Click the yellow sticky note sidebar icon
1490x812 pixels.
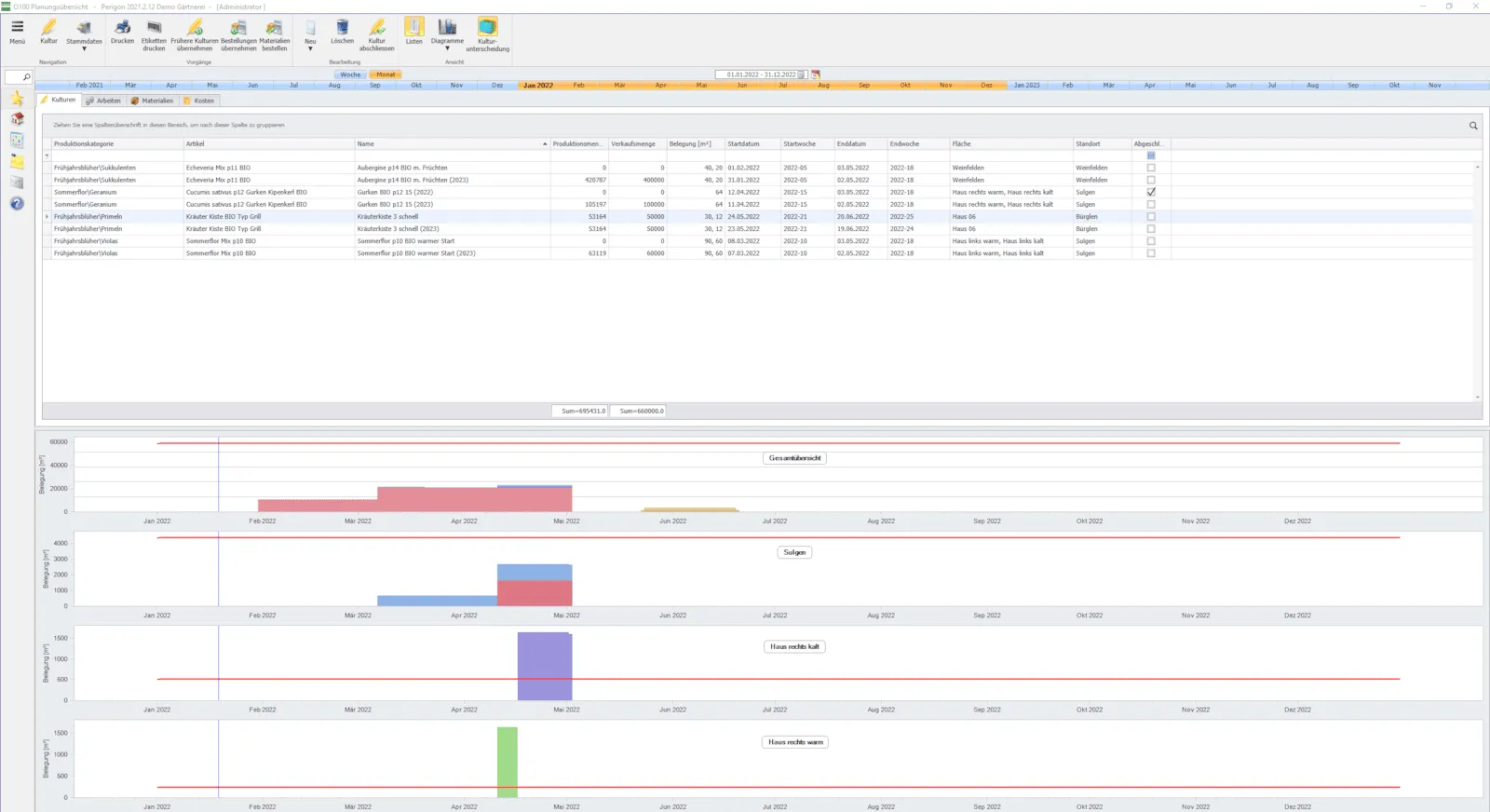coord(17,161)
